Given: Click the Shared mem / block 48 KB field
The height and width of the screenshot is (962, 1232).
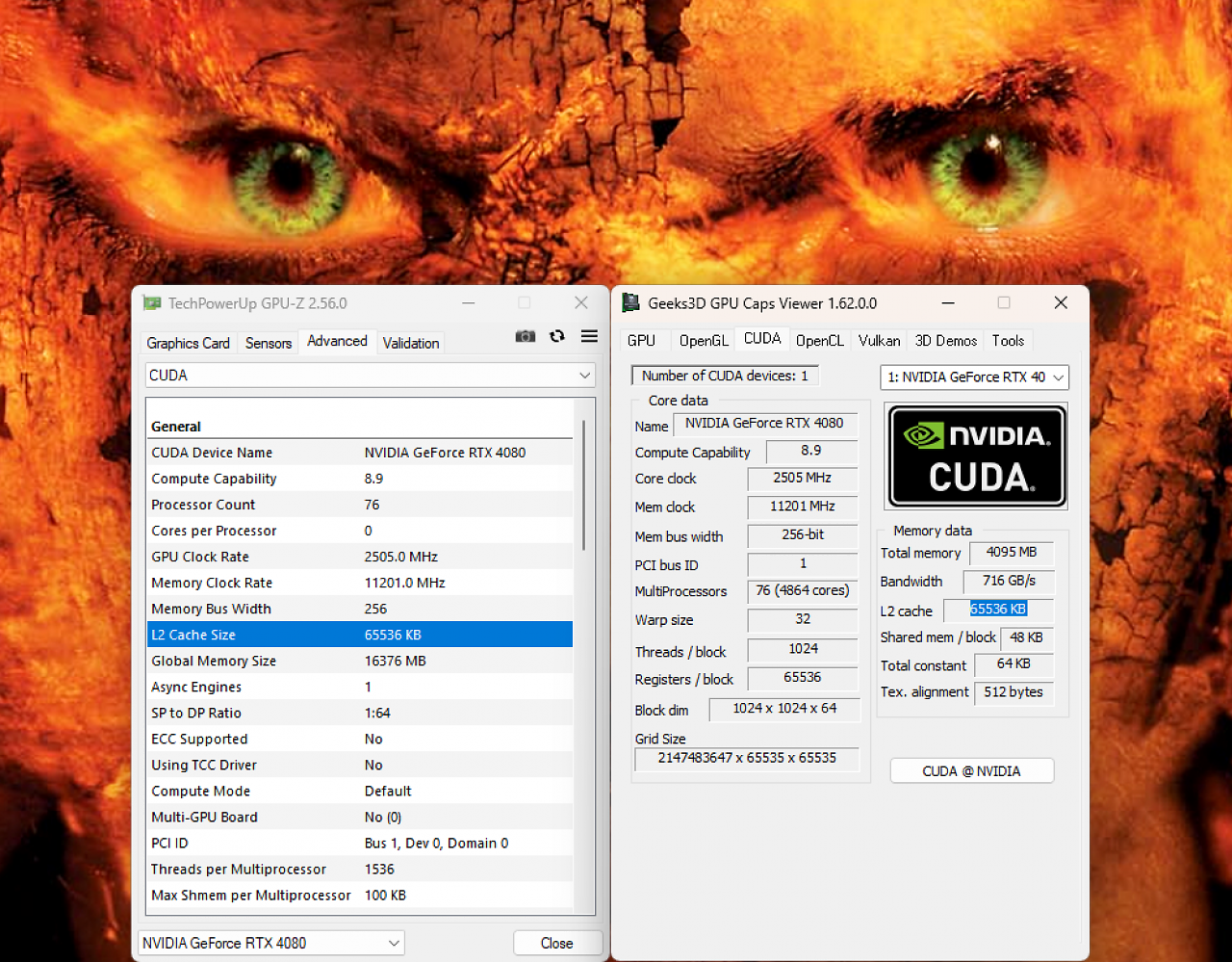Looking at the screenshot, I should 1026,638.
